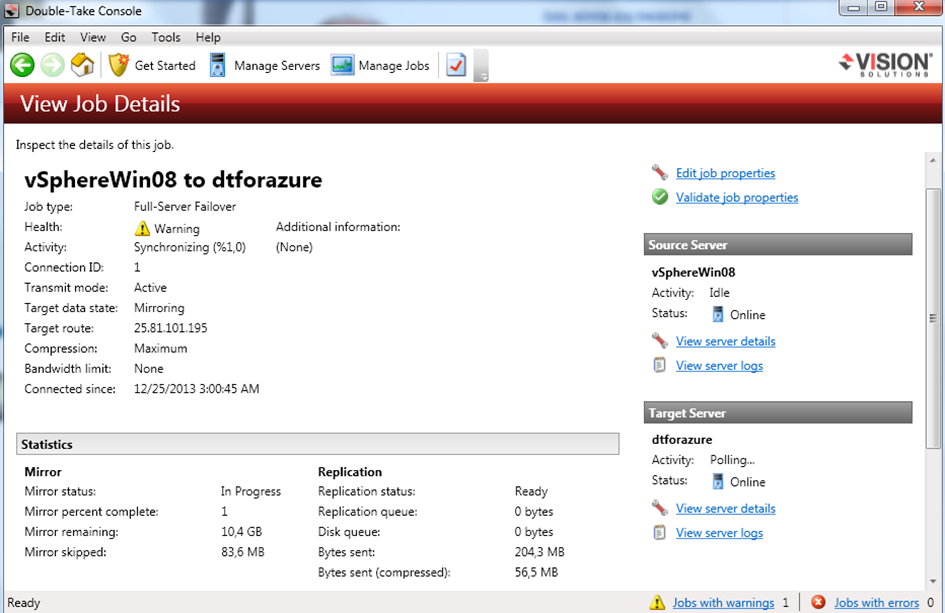The image size is (945, 613).
Task: Click the Target route value 25.81.101.195
Action: click(171, 328)
